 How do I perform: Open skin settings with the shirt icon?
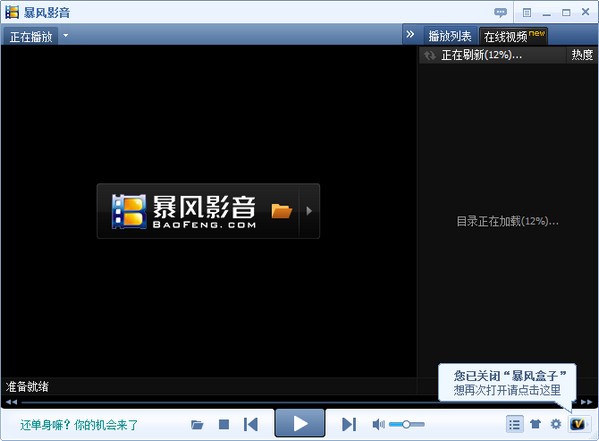click(536, 424)
